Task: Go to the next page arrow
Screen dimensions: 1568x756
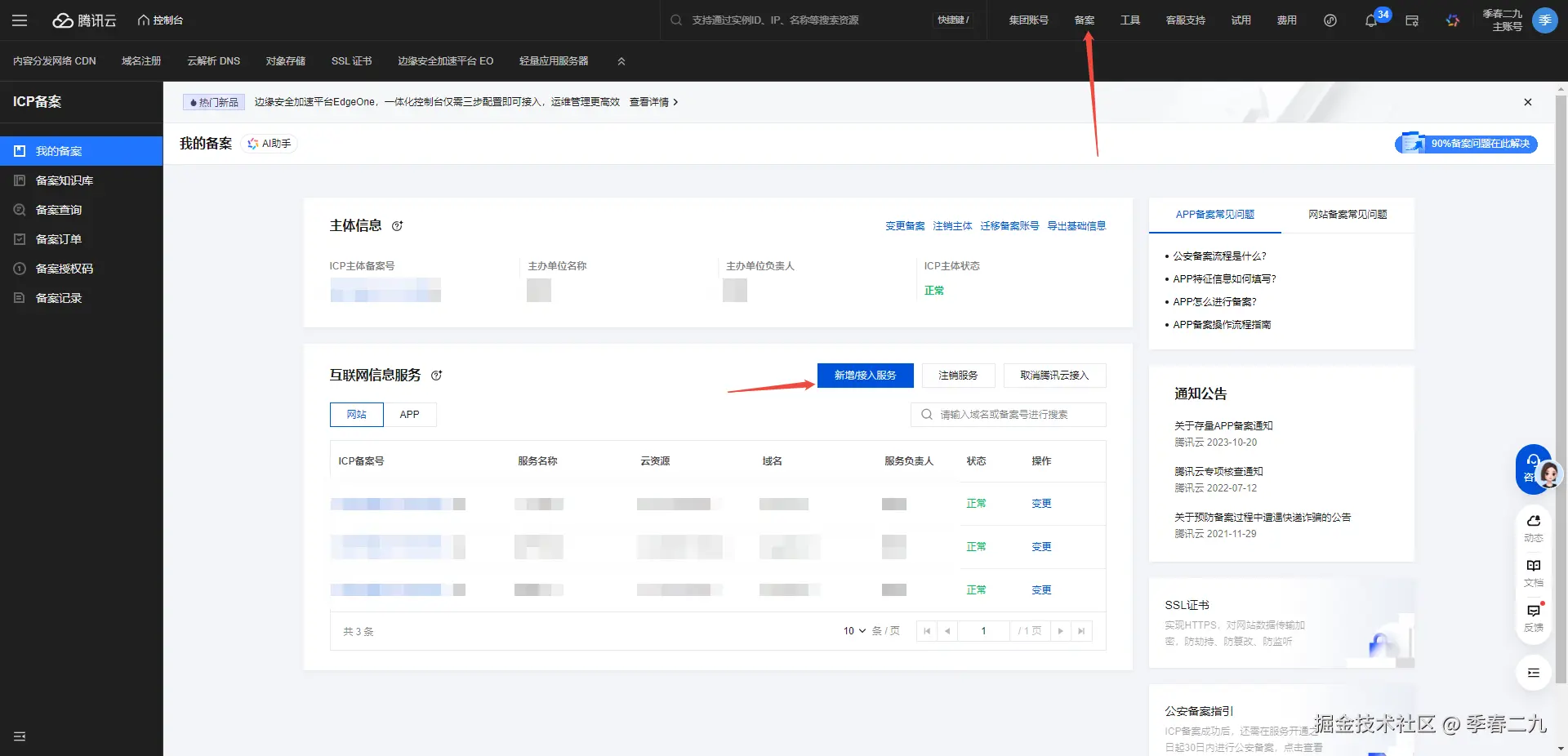Action: click(1061, 631)
